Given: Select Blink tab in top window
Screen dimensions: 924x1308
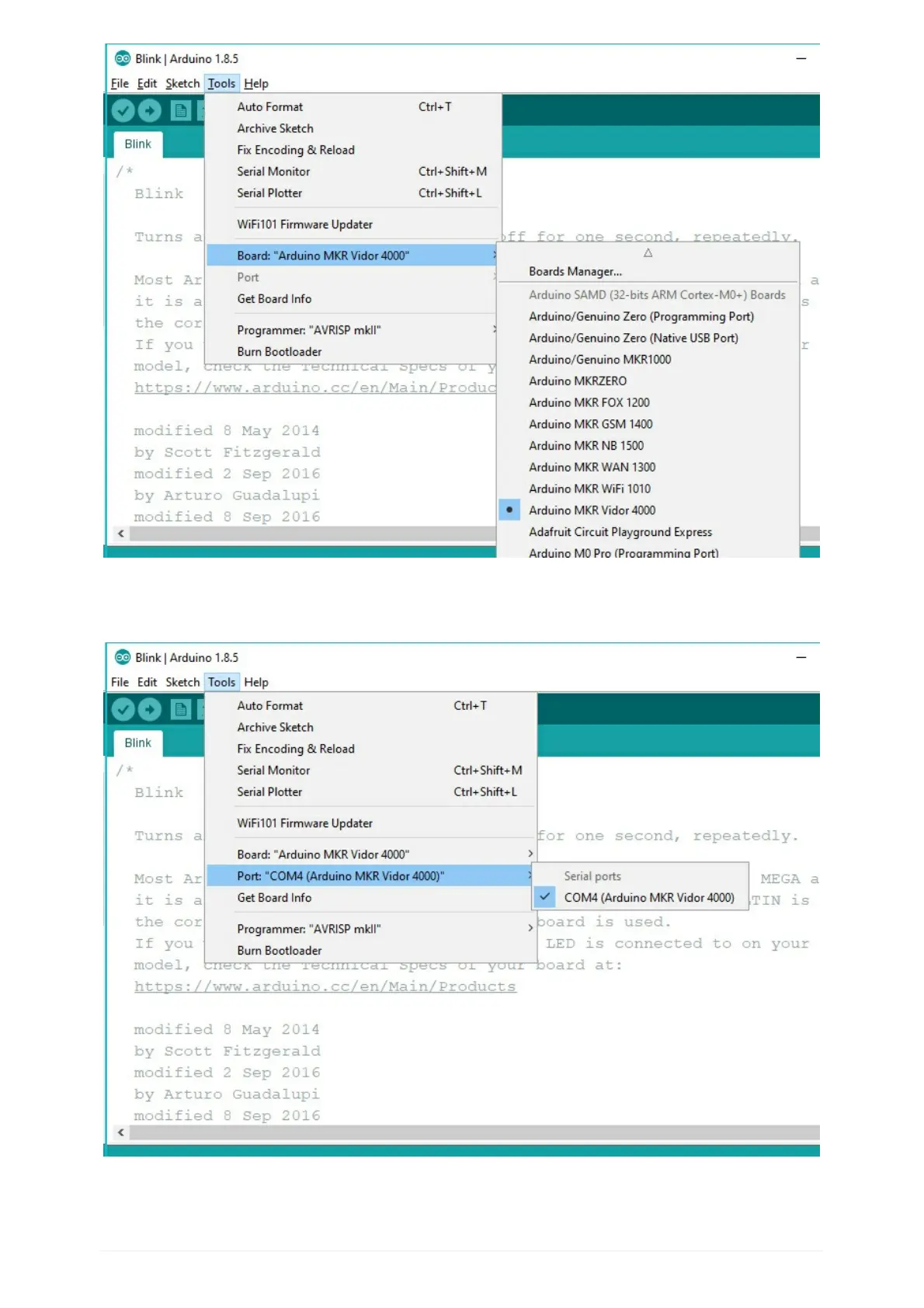Looking at the screenshot, I should pos(138,144).
